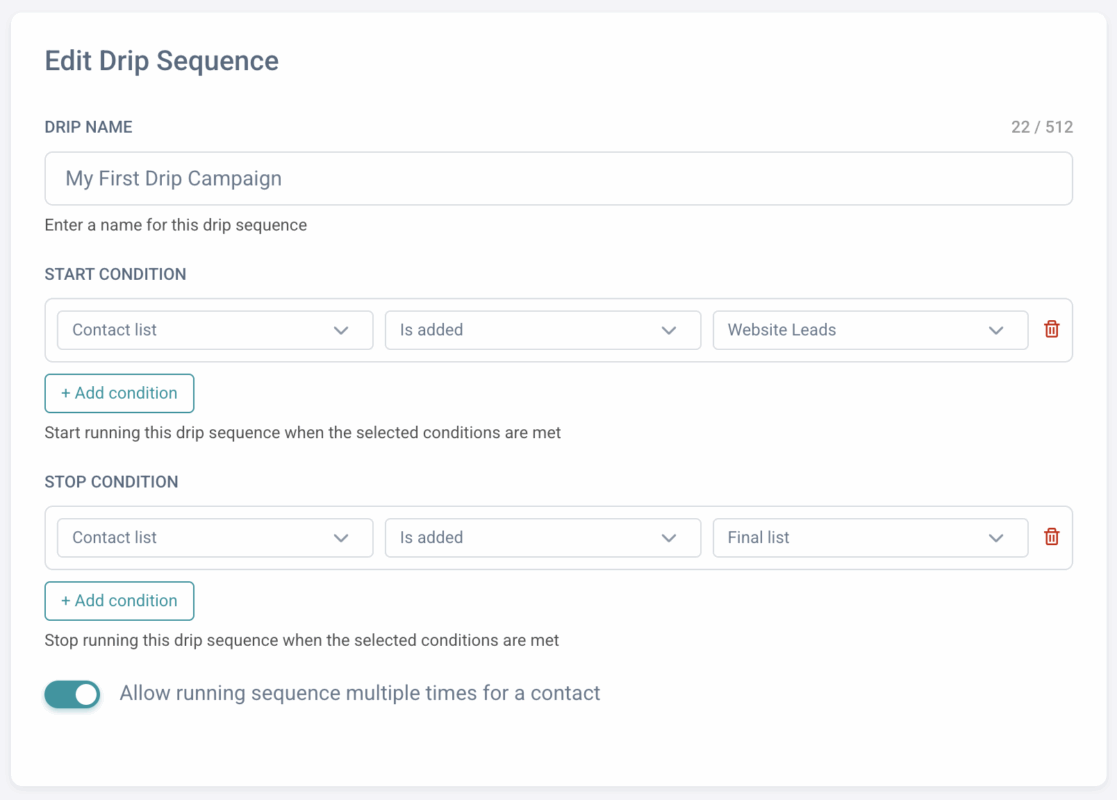Add condition under Stop Condition

coord(119,601)
